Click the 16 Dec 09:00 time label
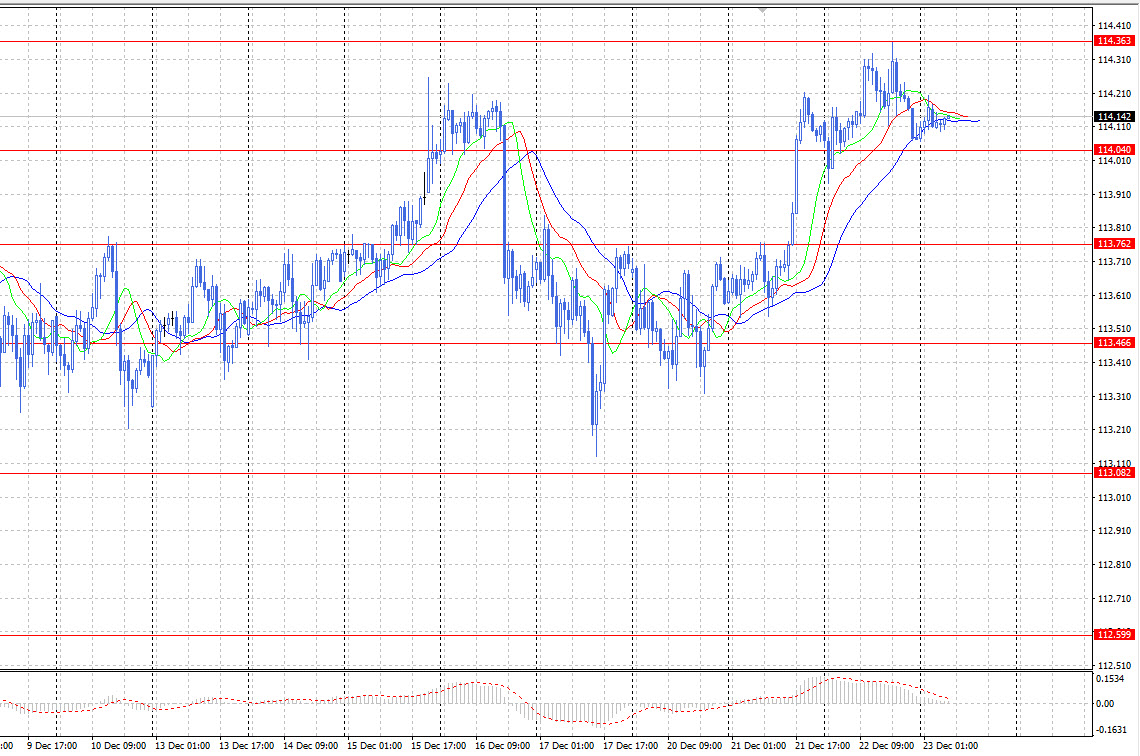This screenshot has height=756, width=1140. 502,746
